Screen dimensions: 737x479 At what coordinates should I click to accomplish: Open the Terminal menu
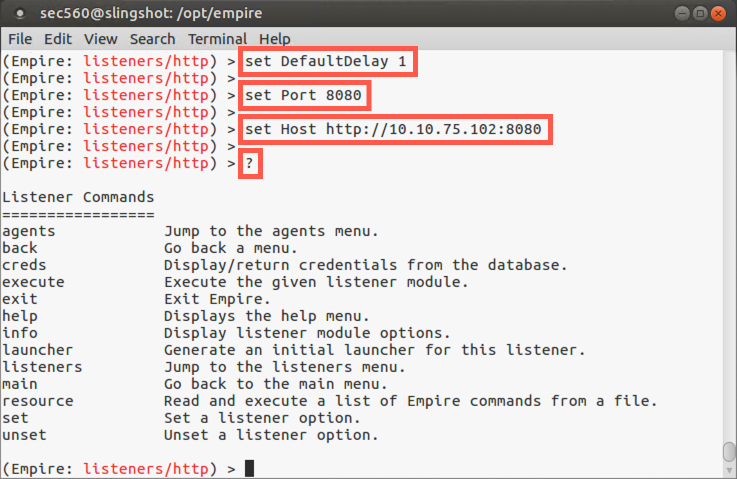[x=217, y=39]
